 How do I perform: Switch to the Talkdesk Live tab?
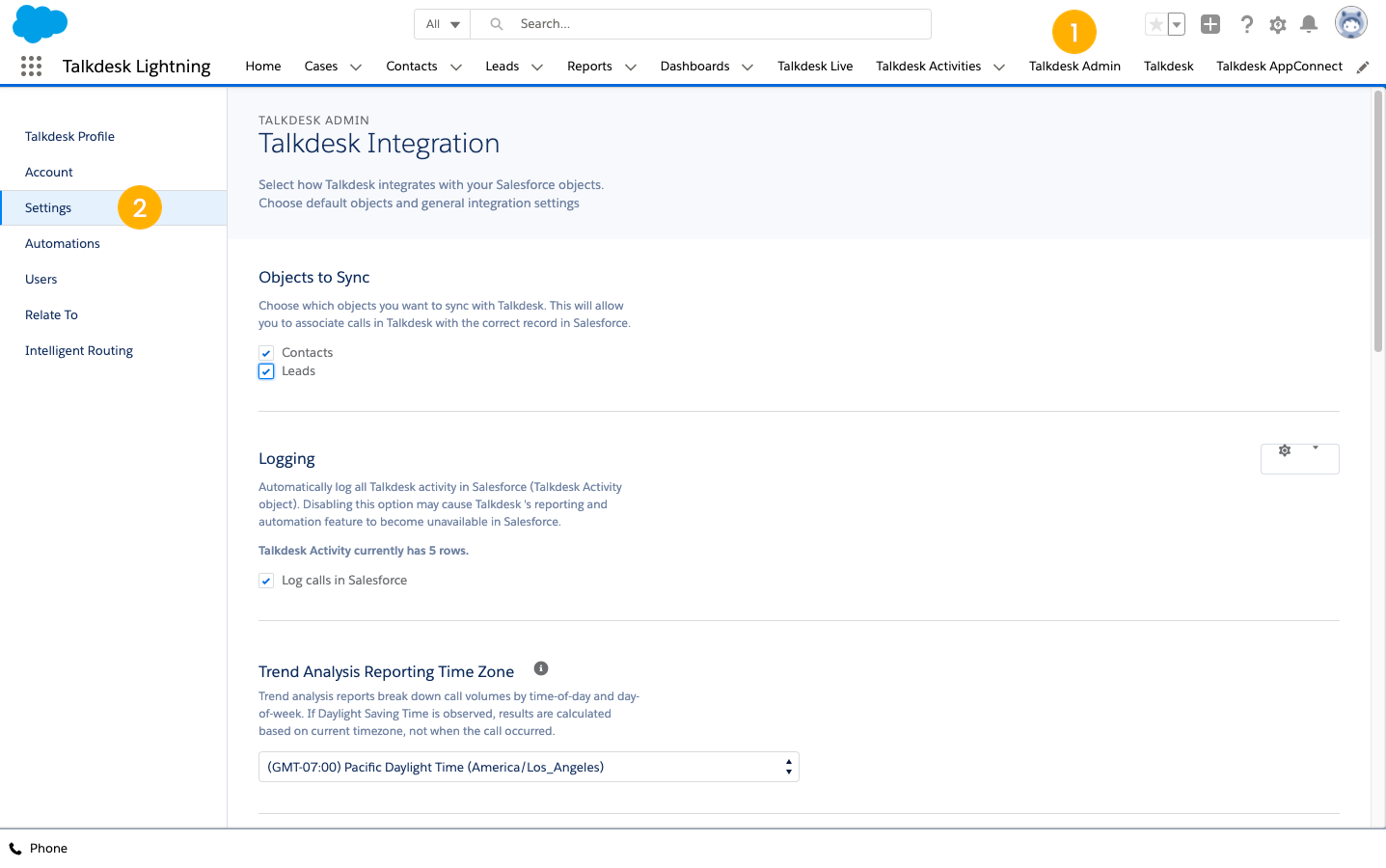coord(815,66)
